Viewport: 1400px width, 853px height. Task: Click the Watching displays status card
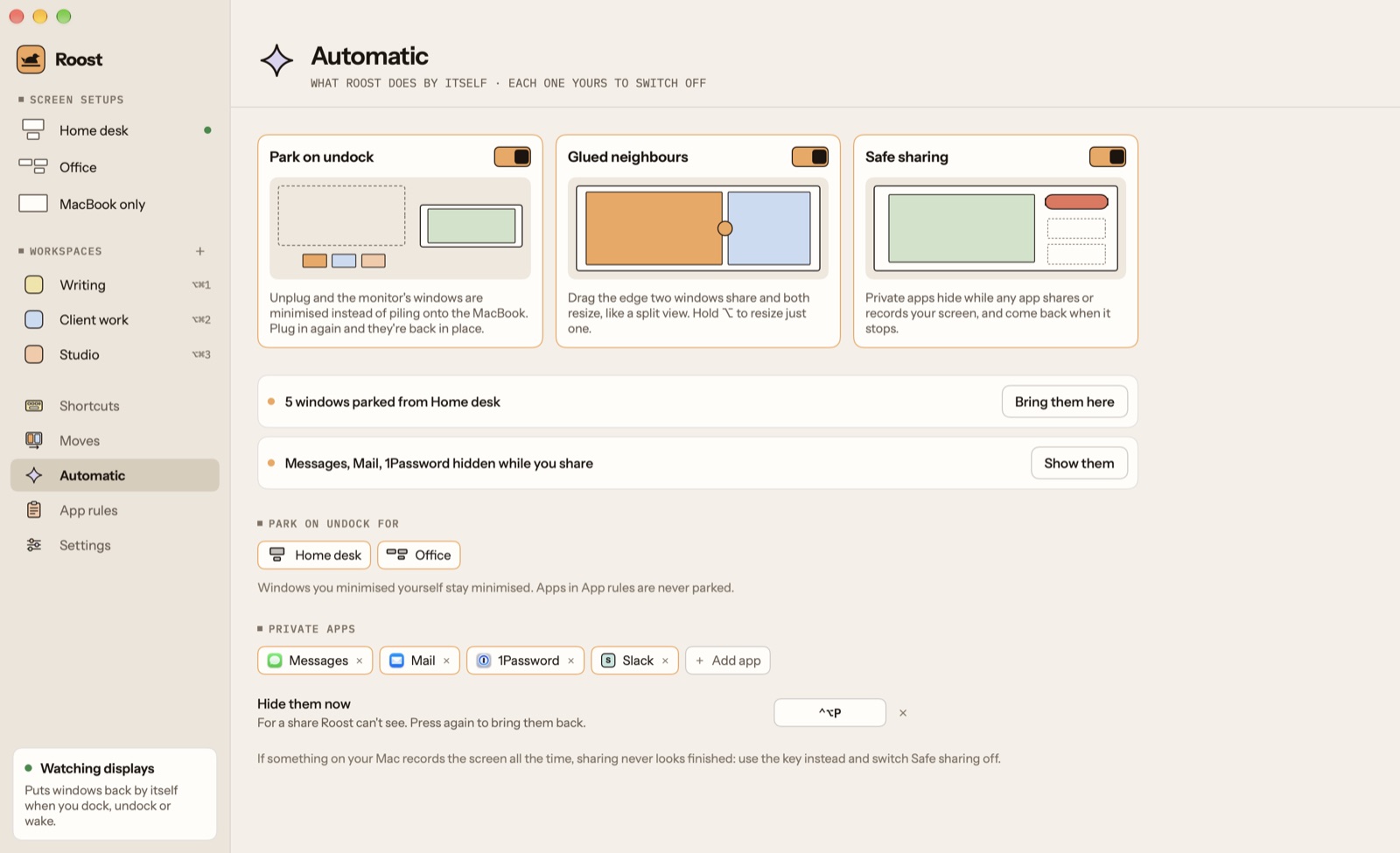coord(115,794)
